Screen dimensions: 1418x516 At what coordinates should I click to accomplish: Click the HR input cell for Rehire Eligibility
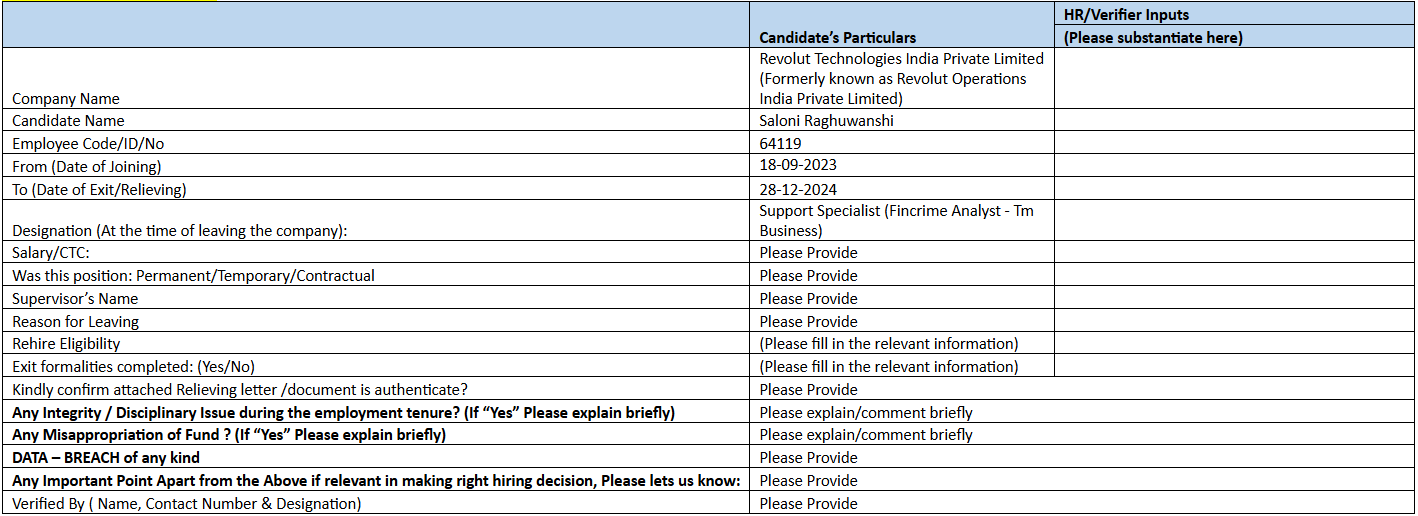pos(1234,344)
